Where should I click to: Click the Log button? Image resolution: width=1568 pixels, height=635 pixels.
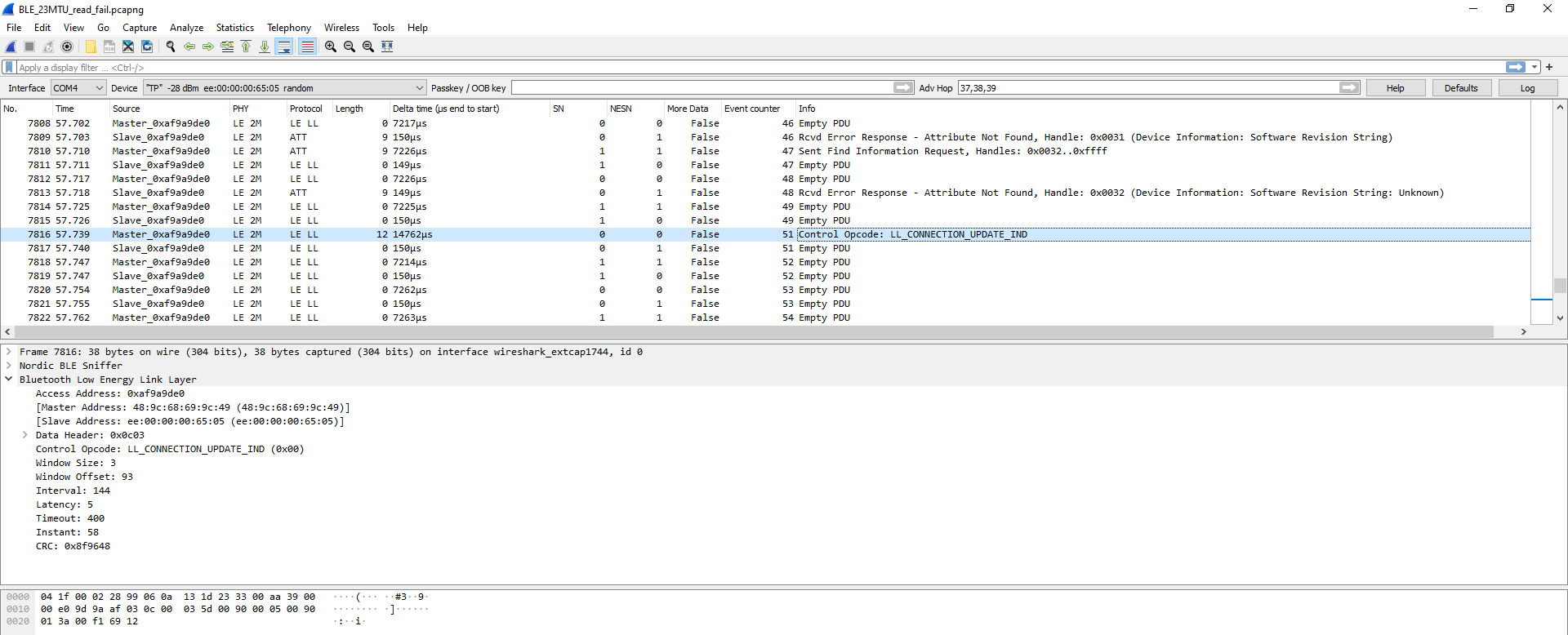point(1527,88)
